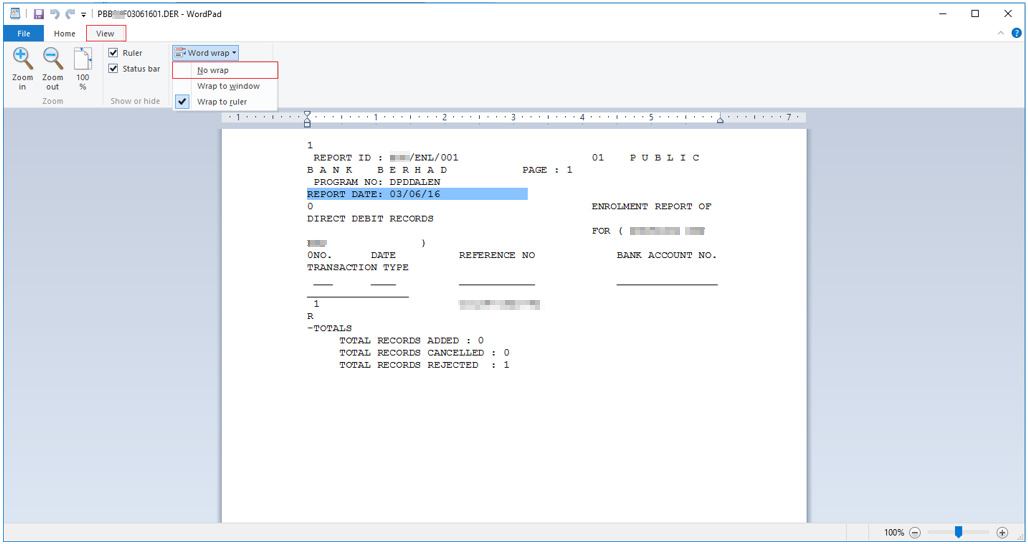This screenshot has height=544, width=1028.
Task: Collapse the Word wrap dropdown
Action: tap(205, 53)
